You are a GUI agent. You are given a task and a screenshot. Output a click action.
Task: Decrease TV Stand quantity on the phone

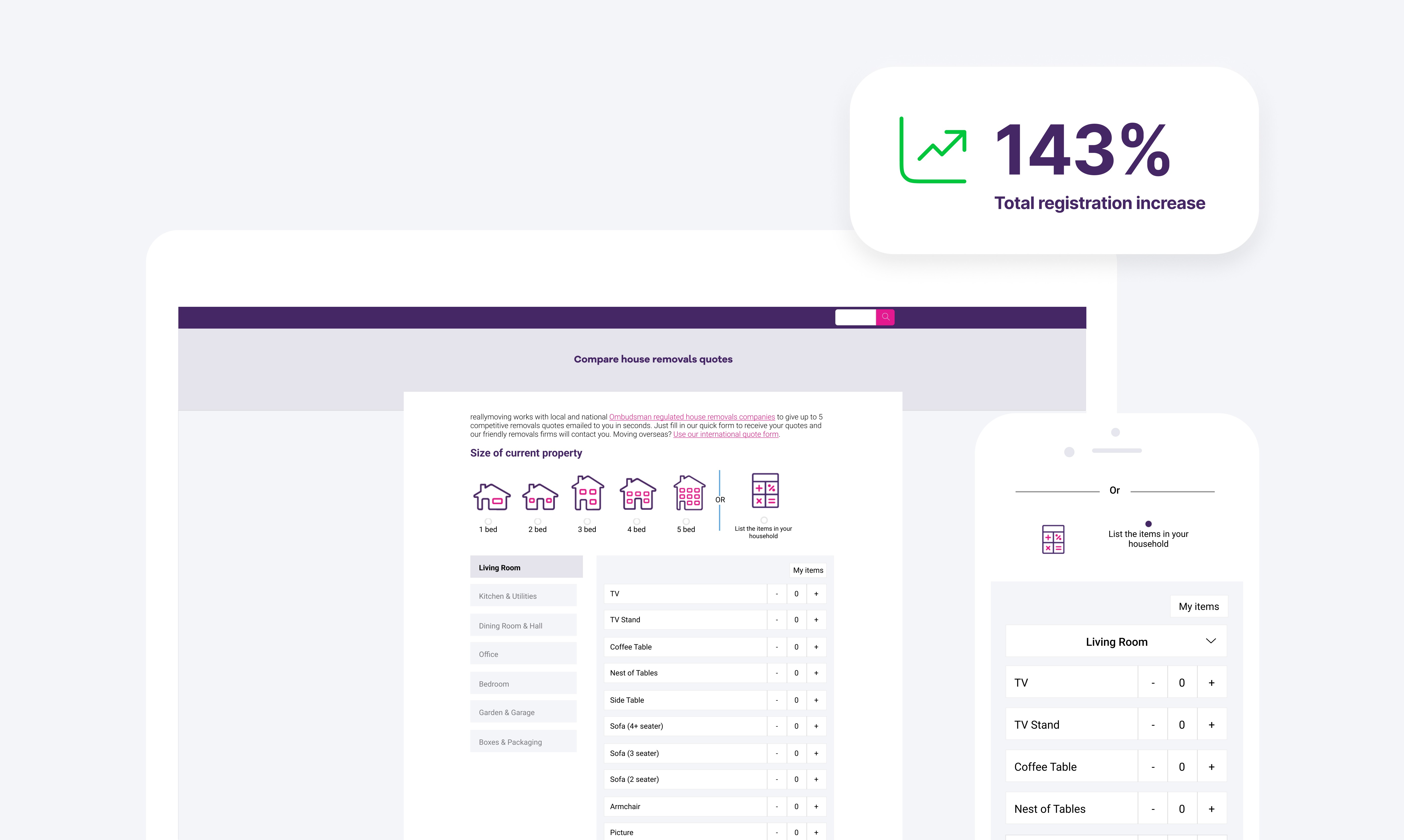[x=1153, y=724]
